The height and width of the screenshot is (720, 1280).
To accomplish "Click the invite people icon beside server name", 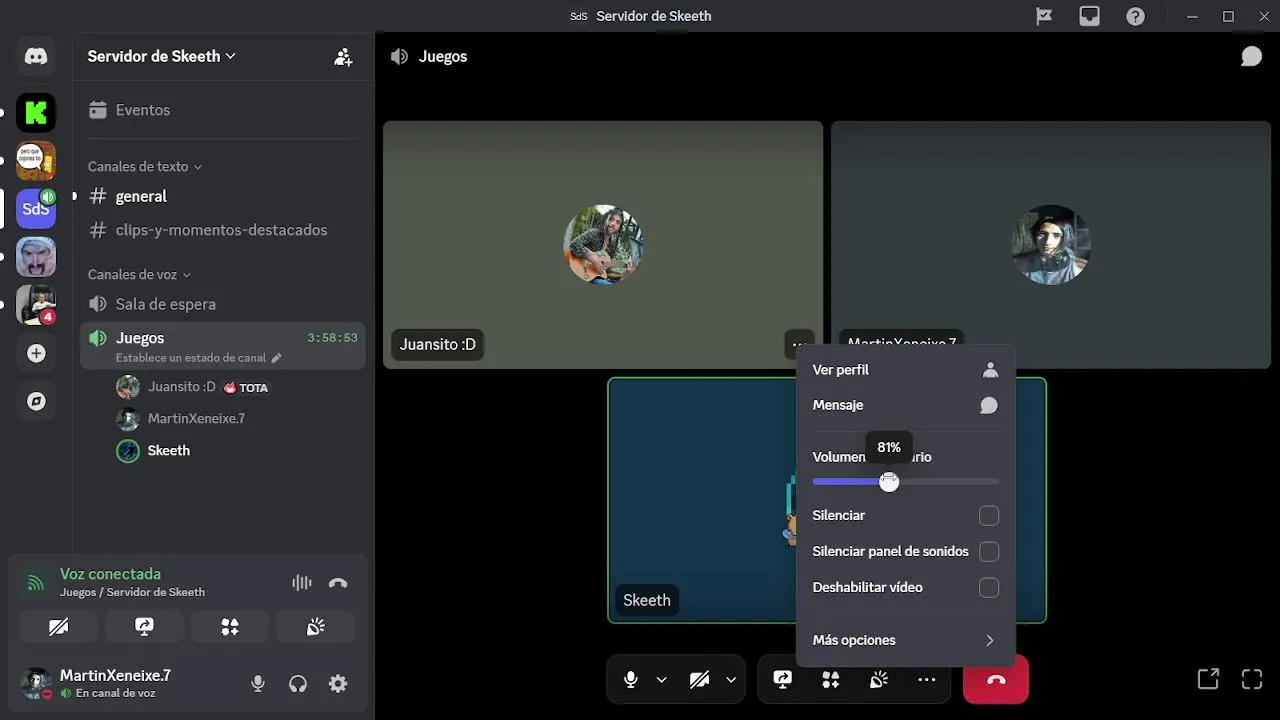I will (x=343, y=57).
